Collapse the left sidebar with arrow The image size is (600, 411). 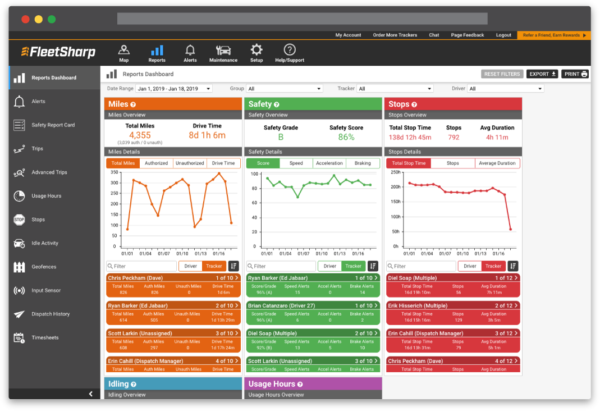[91, 394]
